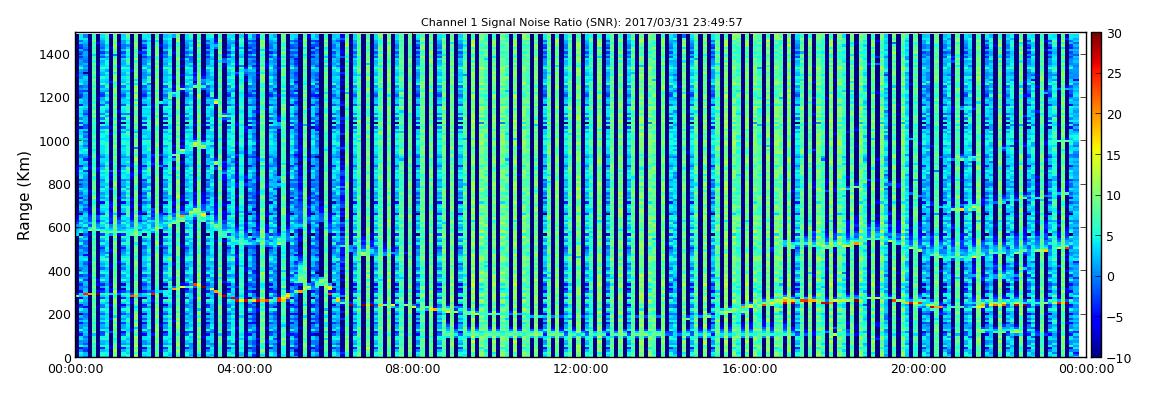Click the "−10" colorbar tick label
Screen dimensions: 1150x407
[1118, 358]
